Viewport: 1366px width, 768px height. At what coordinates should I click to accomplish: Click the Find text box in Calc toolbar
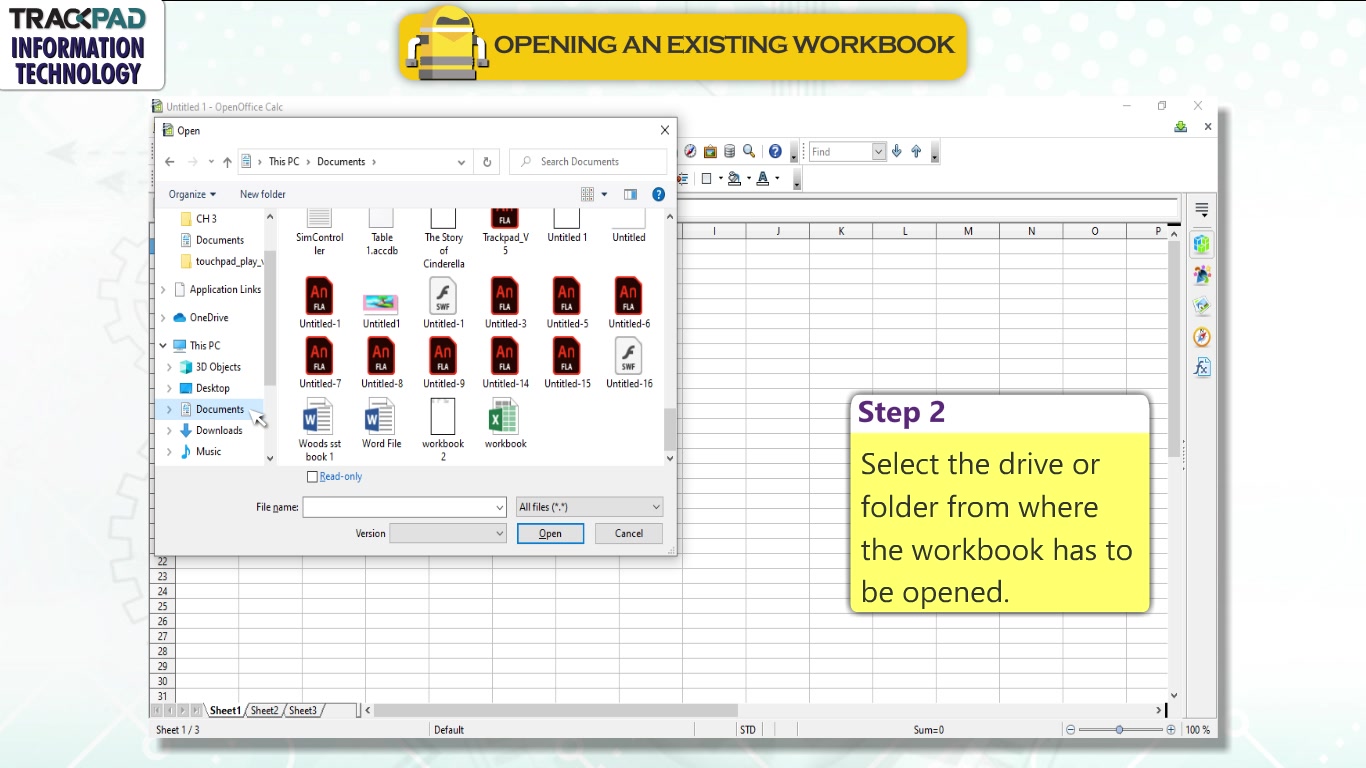pyautogui.click(x=840, y=152)
